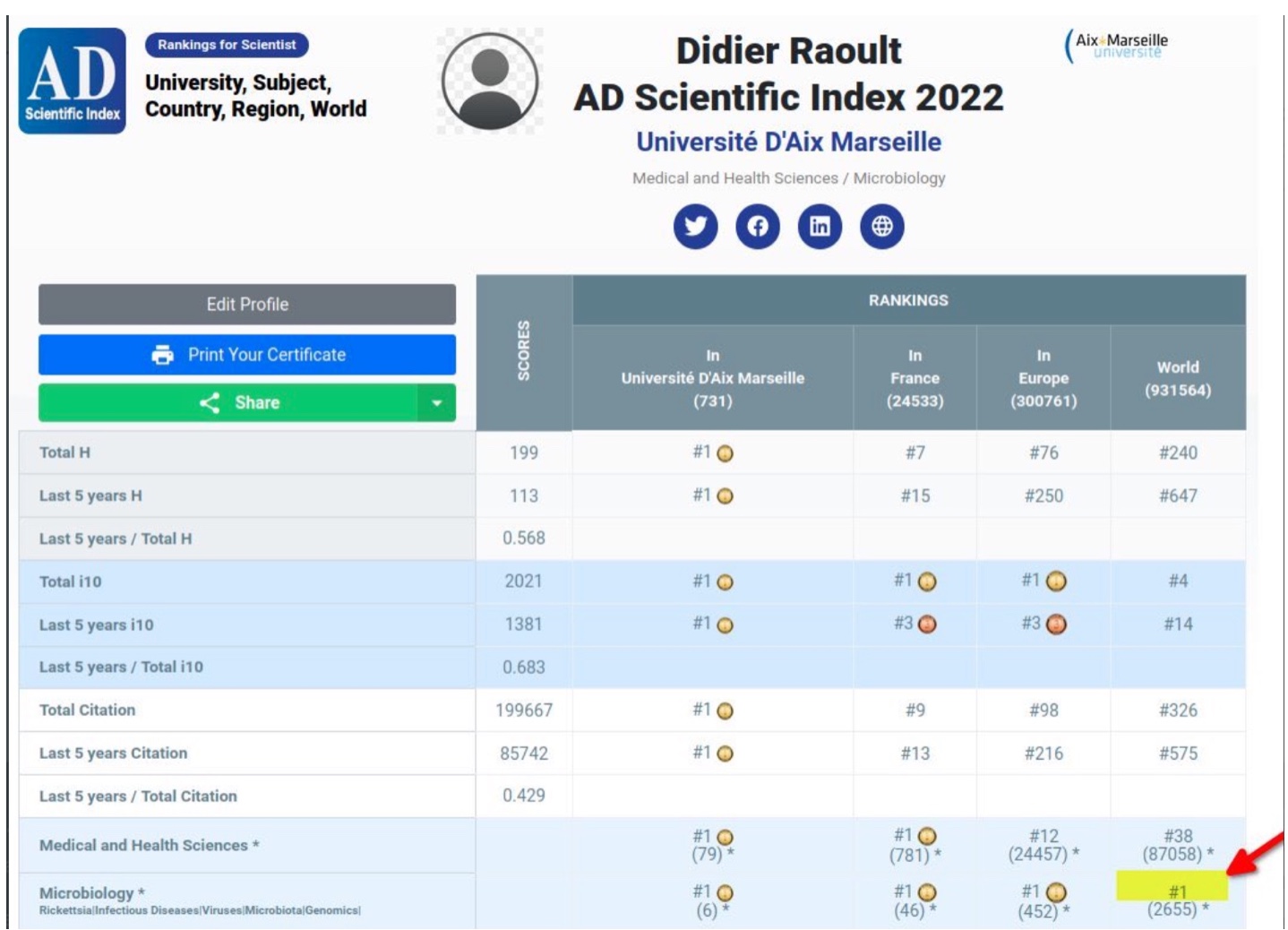Click the Last 5 years i10 row label

pos(96,624)
